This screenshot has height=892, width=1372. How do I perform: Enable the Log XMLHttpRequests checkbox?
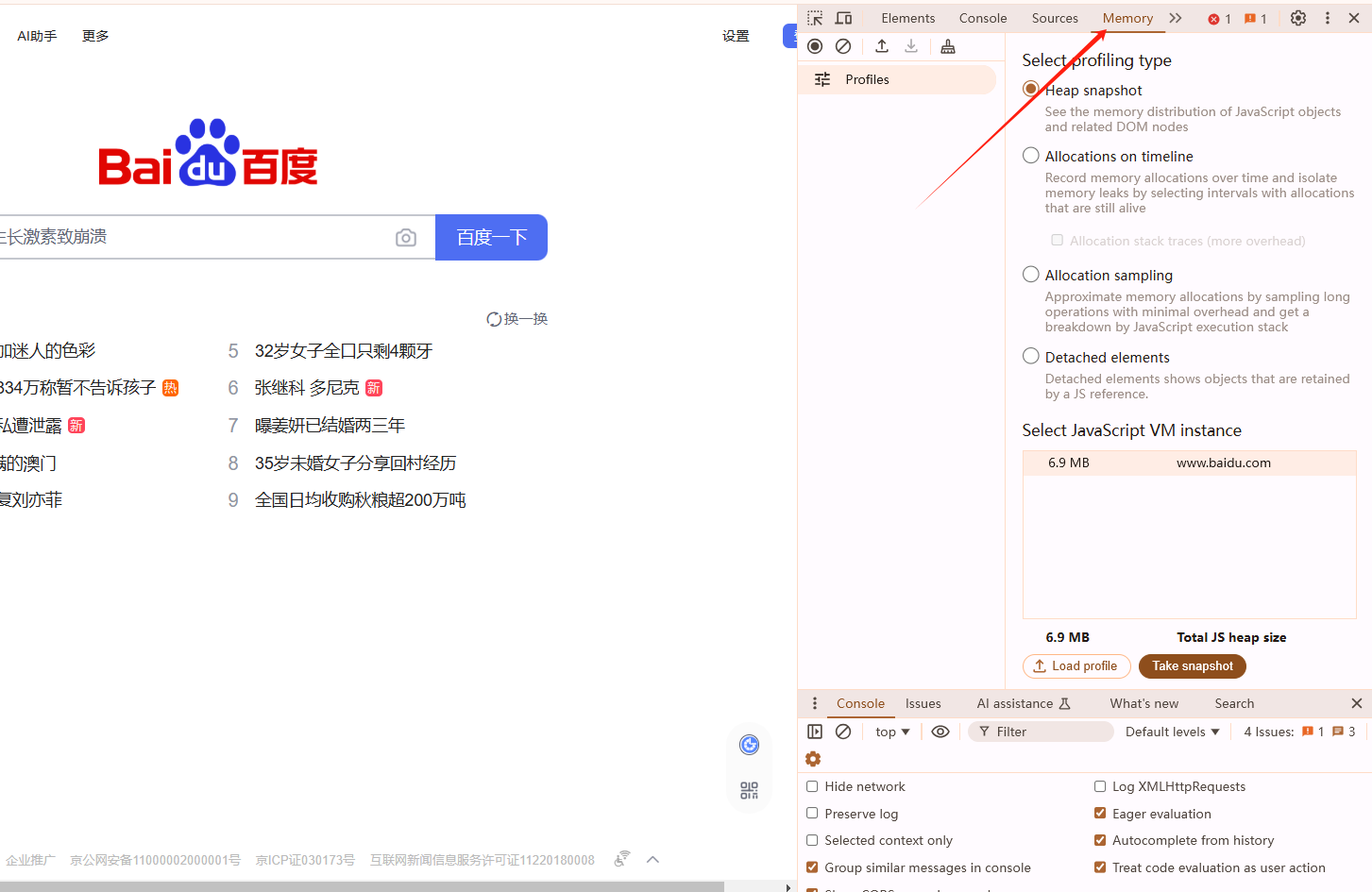[1100, 786]
